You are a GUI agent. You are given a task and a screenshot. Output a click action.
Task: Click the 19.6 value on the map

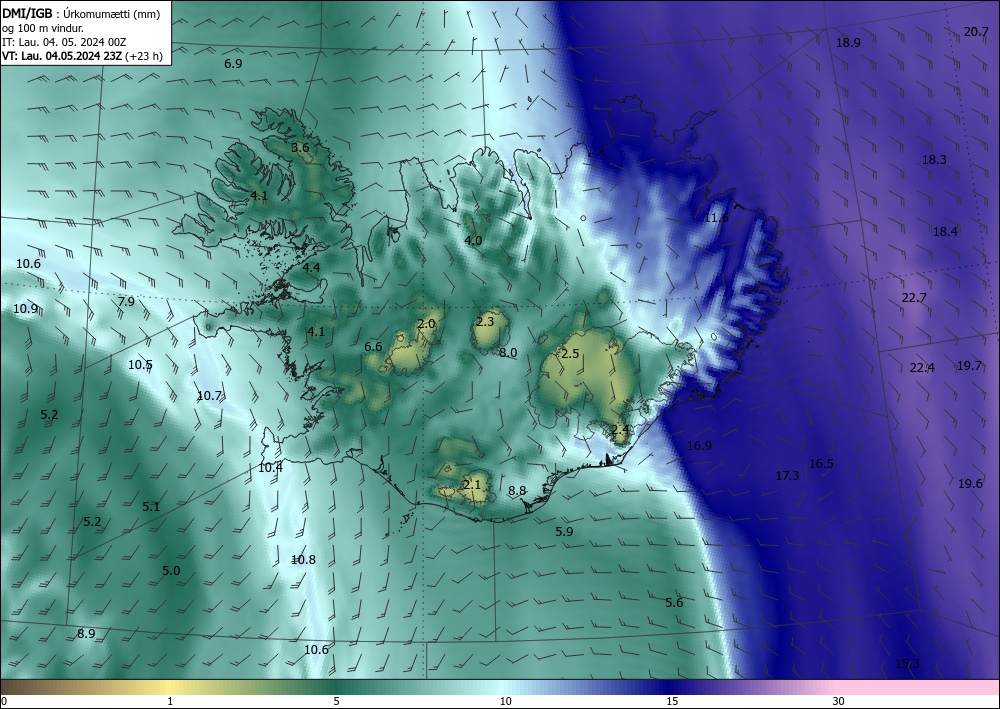tap(971, 484)
